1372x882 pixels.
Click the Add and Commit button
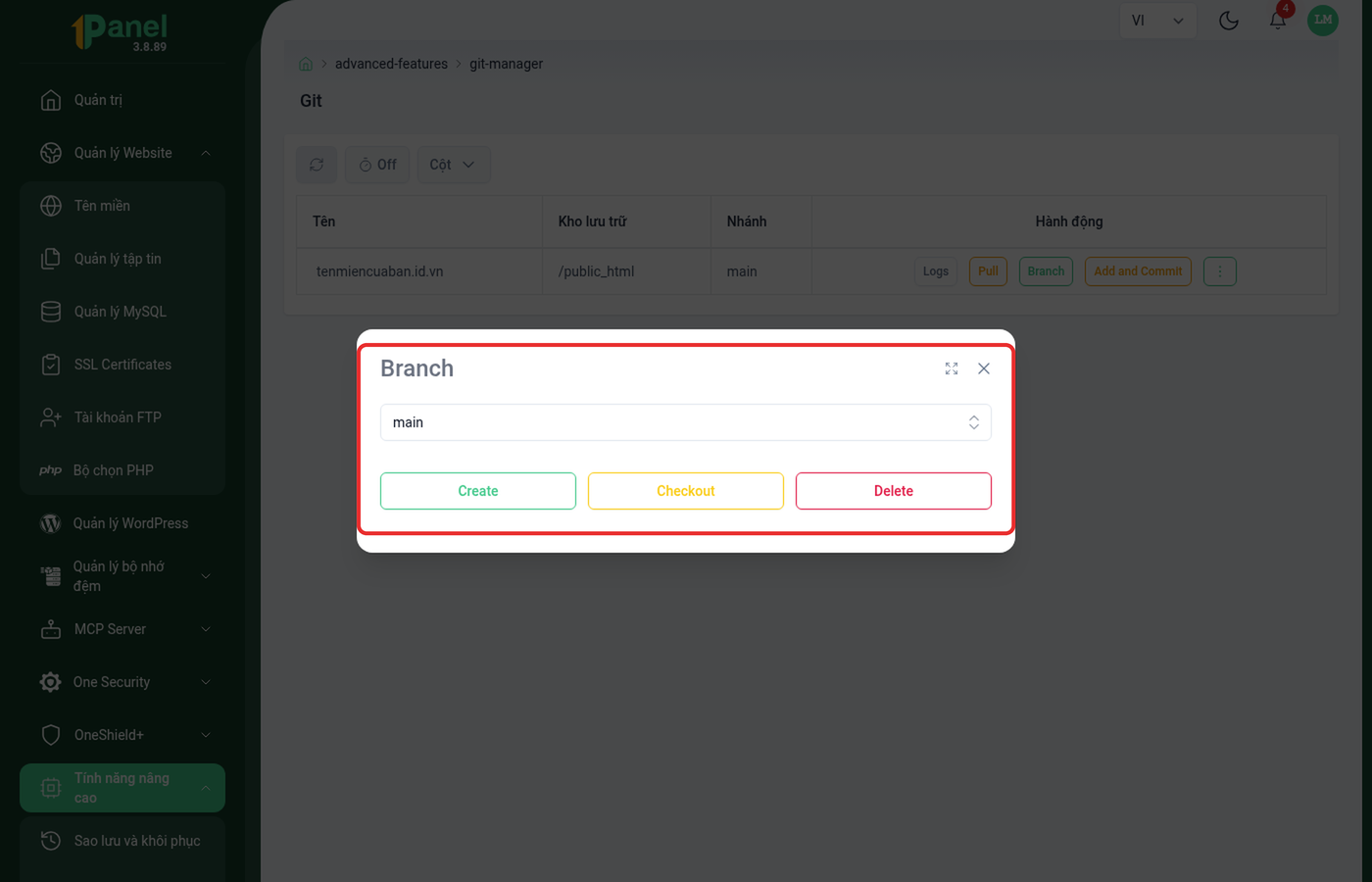1138,271
